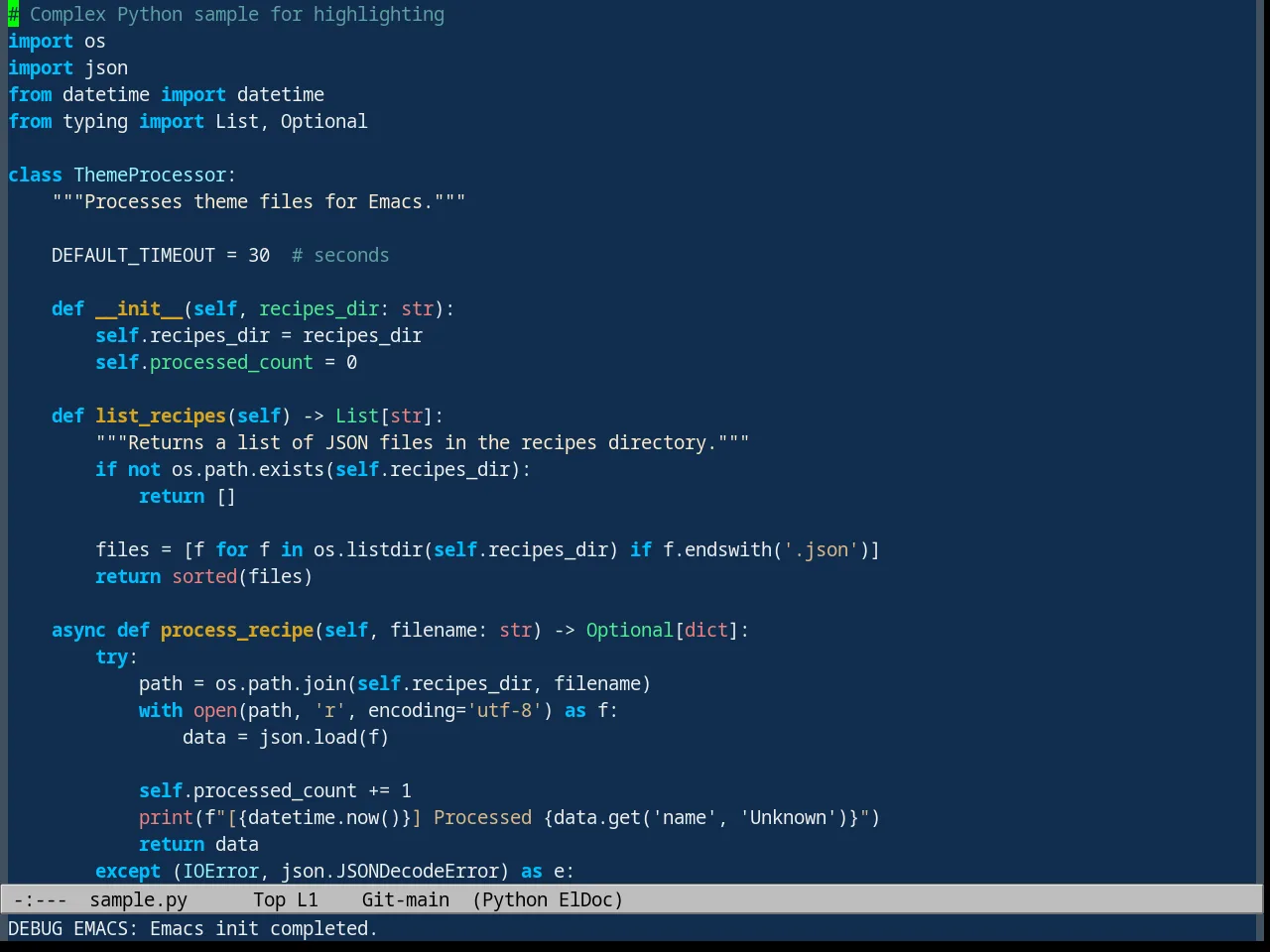This screenshot has width=1270, height=952.
Task: Click 'os.listdir' call in files comprehension
Action: tap(368, 549)
